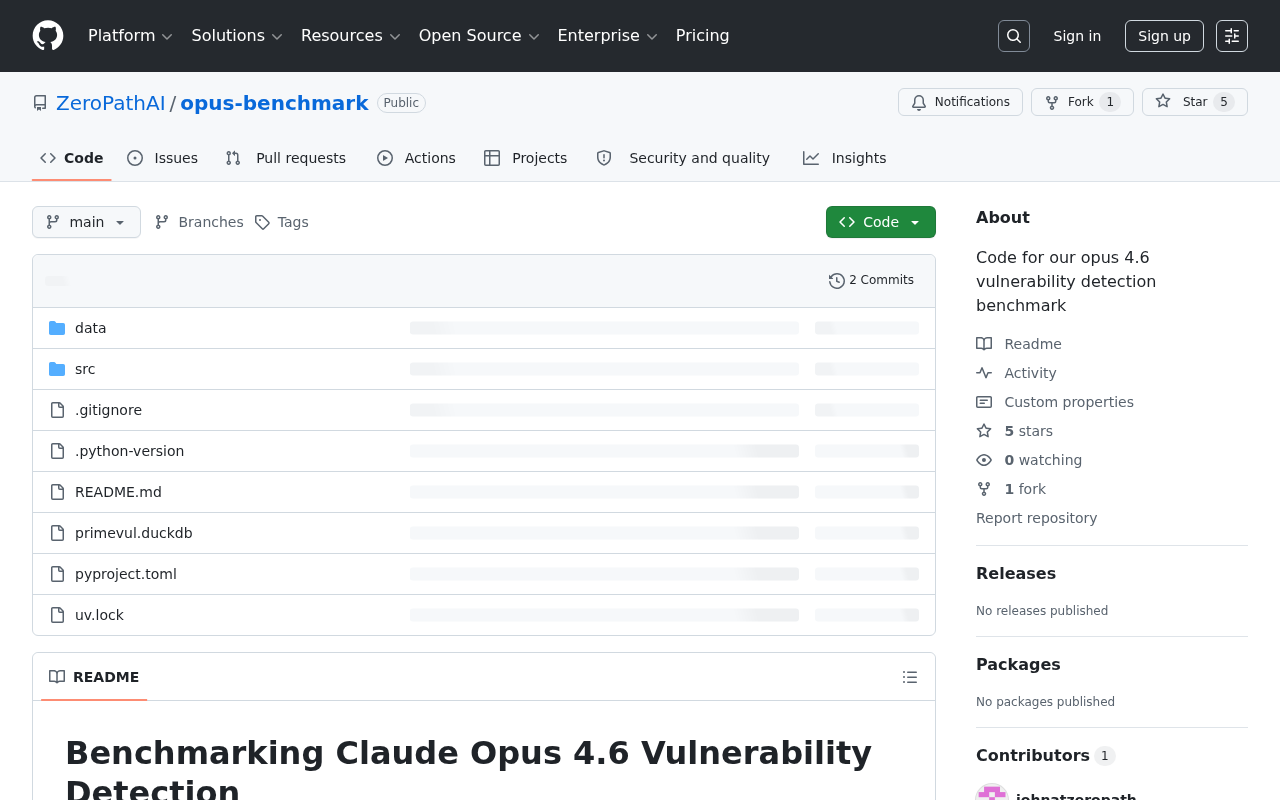Click the branch icon beside Branches

(x=162, y=222)
